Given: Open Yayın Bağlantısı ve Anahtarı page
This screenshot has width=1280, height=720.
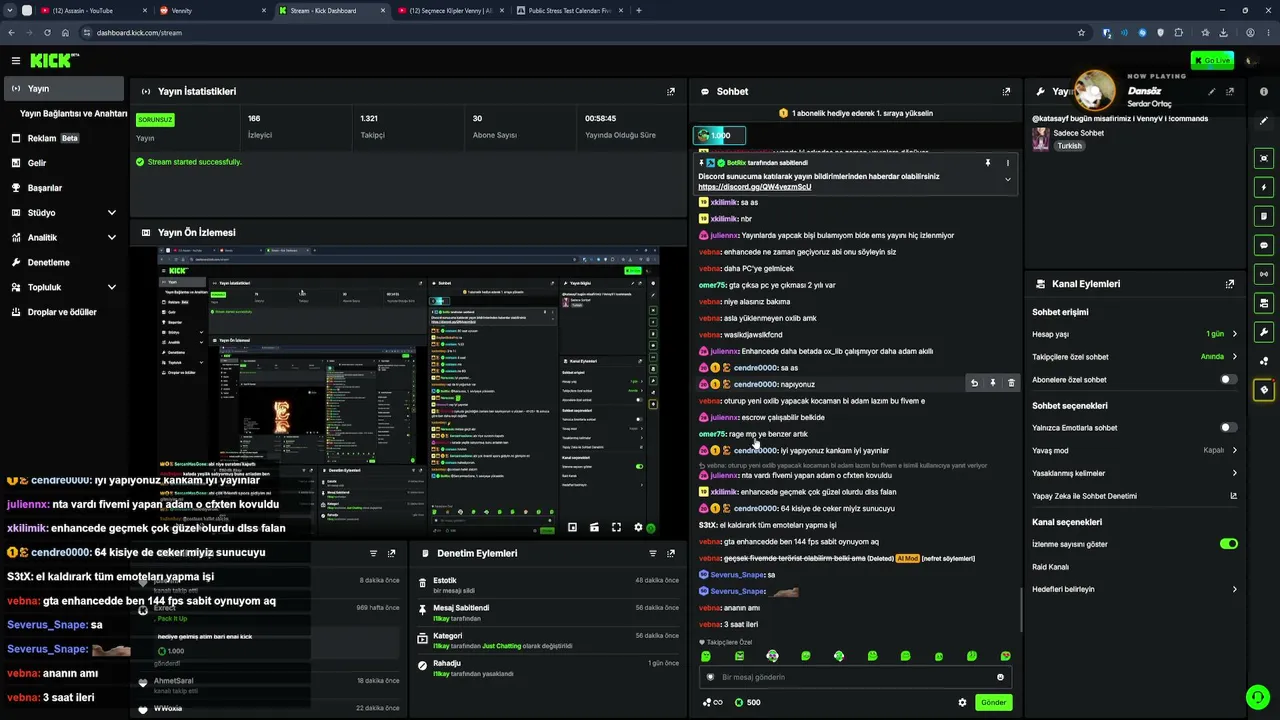Looking at the screenshot, I should coord(73,114).
